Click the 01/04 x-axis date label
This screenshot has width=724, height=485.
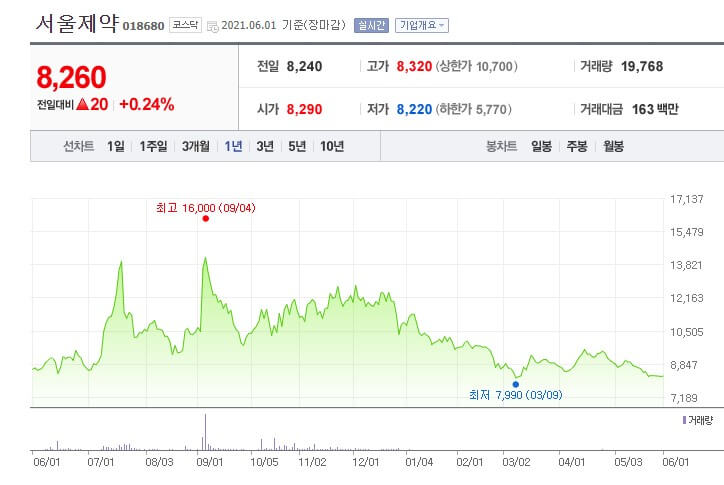tap(419, 462)
